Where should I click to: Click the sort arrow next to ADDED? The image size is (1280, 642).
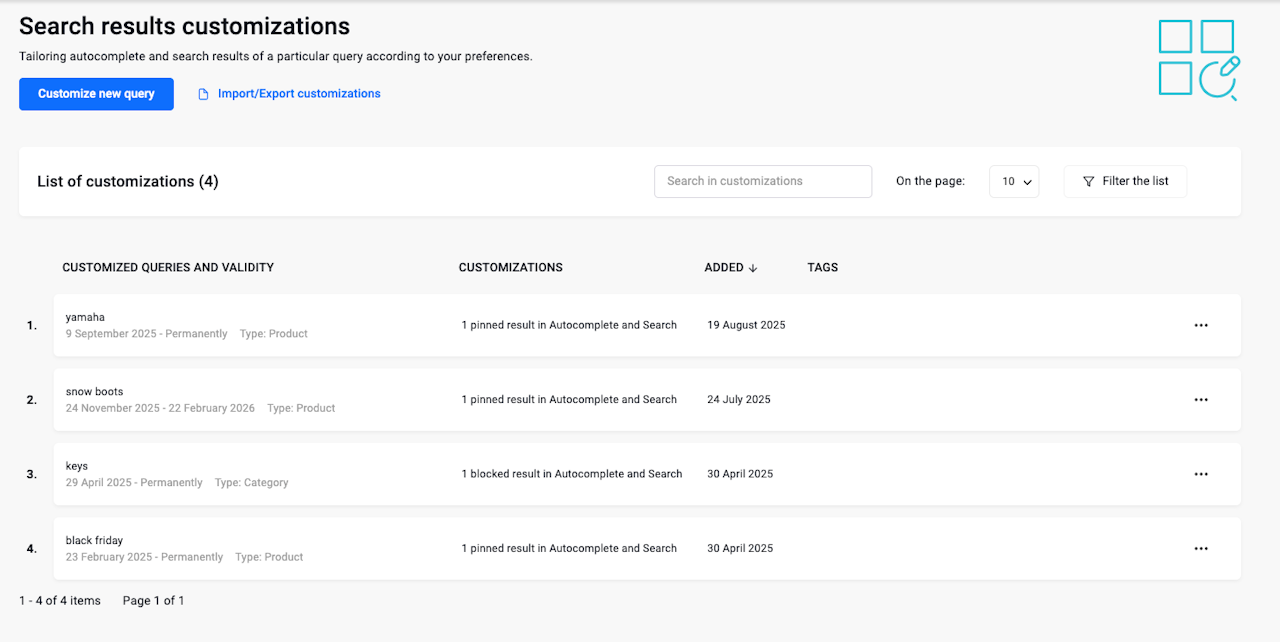tap(753, 268)
